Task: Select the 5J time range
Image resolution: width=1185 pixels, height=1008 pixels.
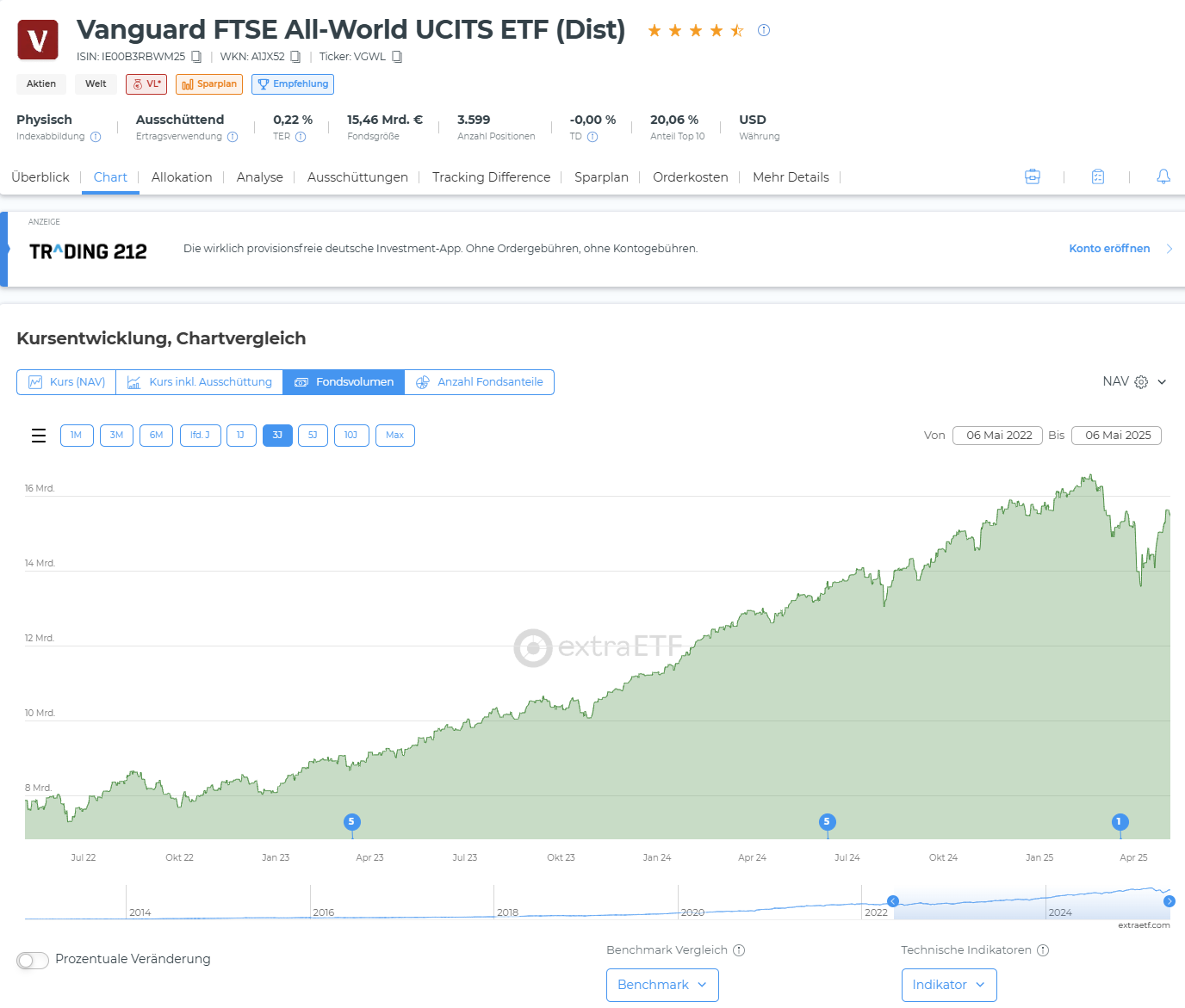Action: click(x=313, y=436)
